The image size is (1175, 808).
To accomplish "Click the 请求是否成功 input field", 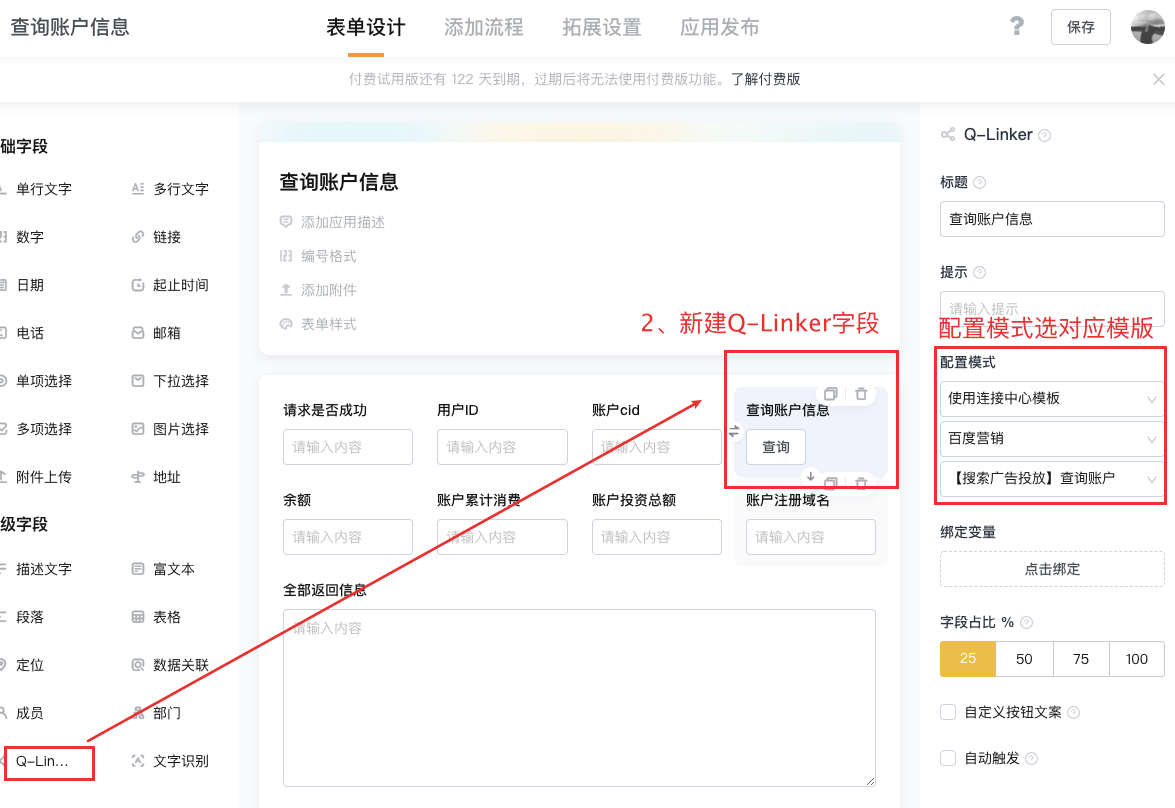I will click(348, 447).
